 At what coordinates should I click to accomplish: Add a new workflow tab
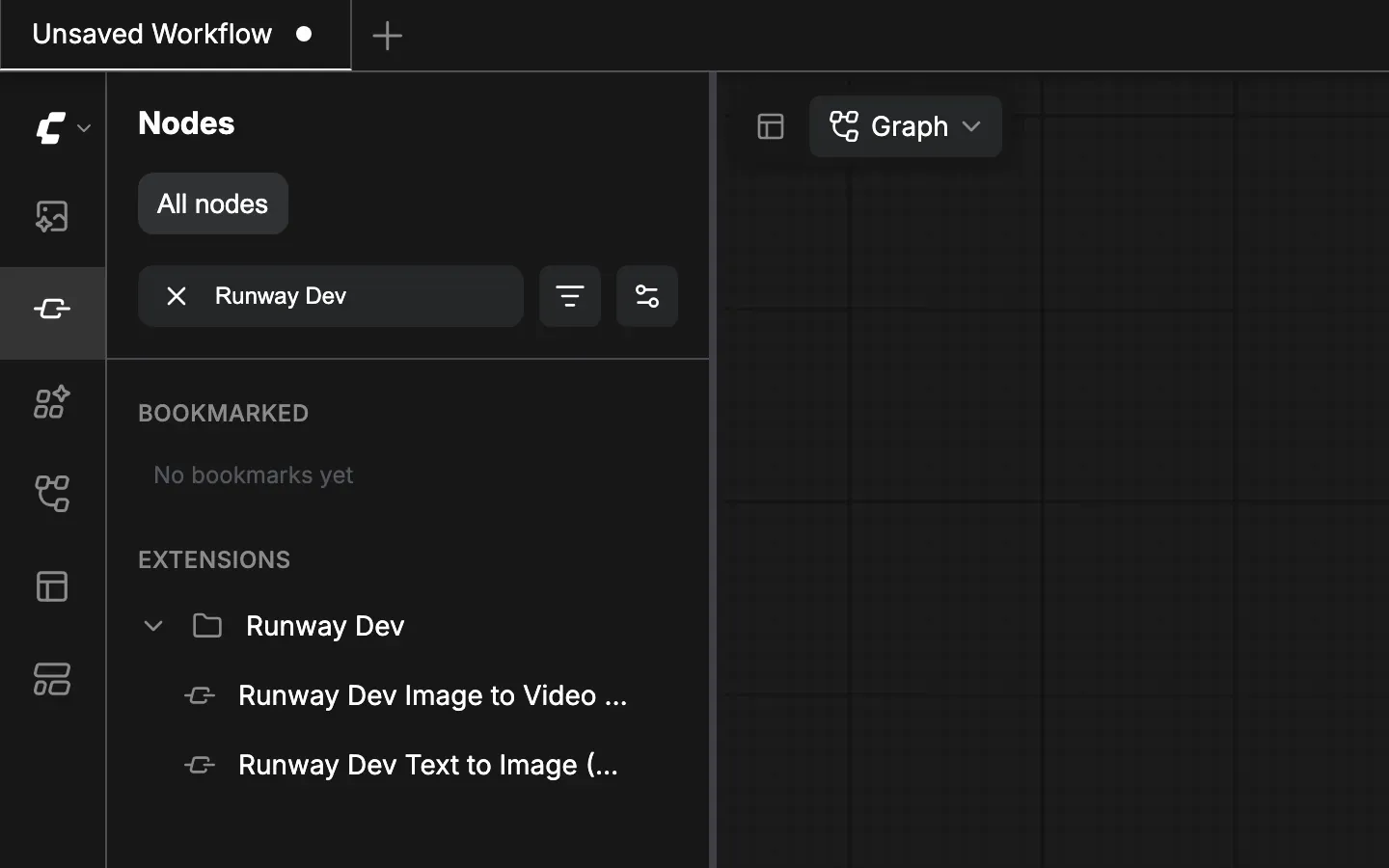click(388, 36)
